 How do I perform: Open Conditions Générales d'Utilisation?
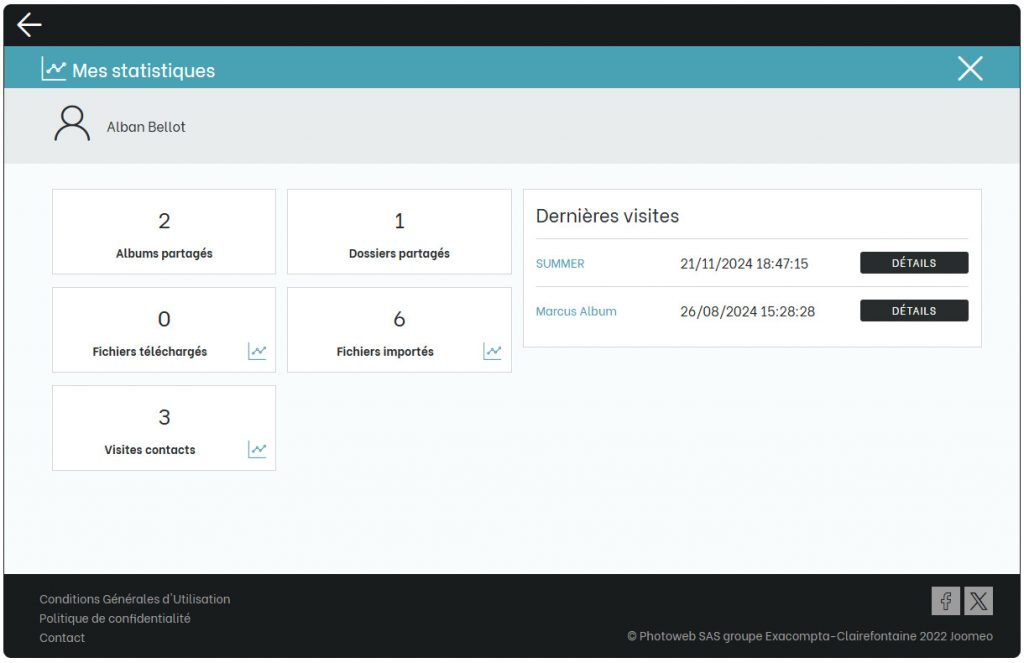click(135, 599)
